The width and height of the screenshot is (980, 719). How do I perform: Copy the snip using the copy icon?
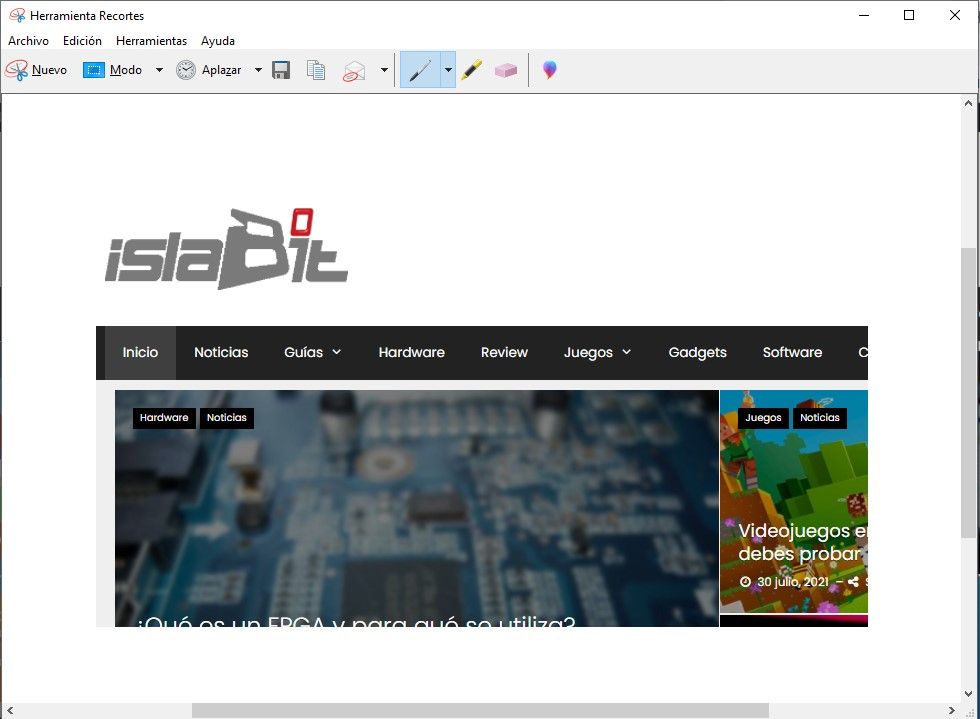(x=316, y=70)
